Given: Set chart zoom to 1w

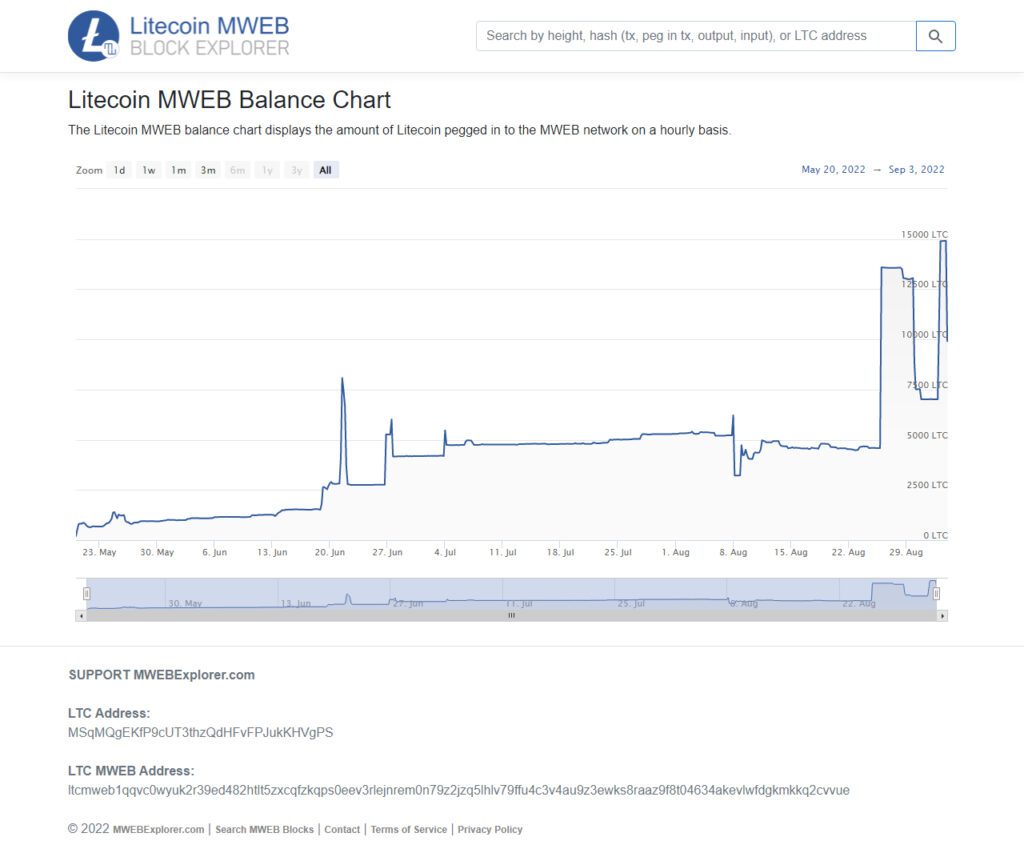Looking at the screenshot, I should click(149, 170).
